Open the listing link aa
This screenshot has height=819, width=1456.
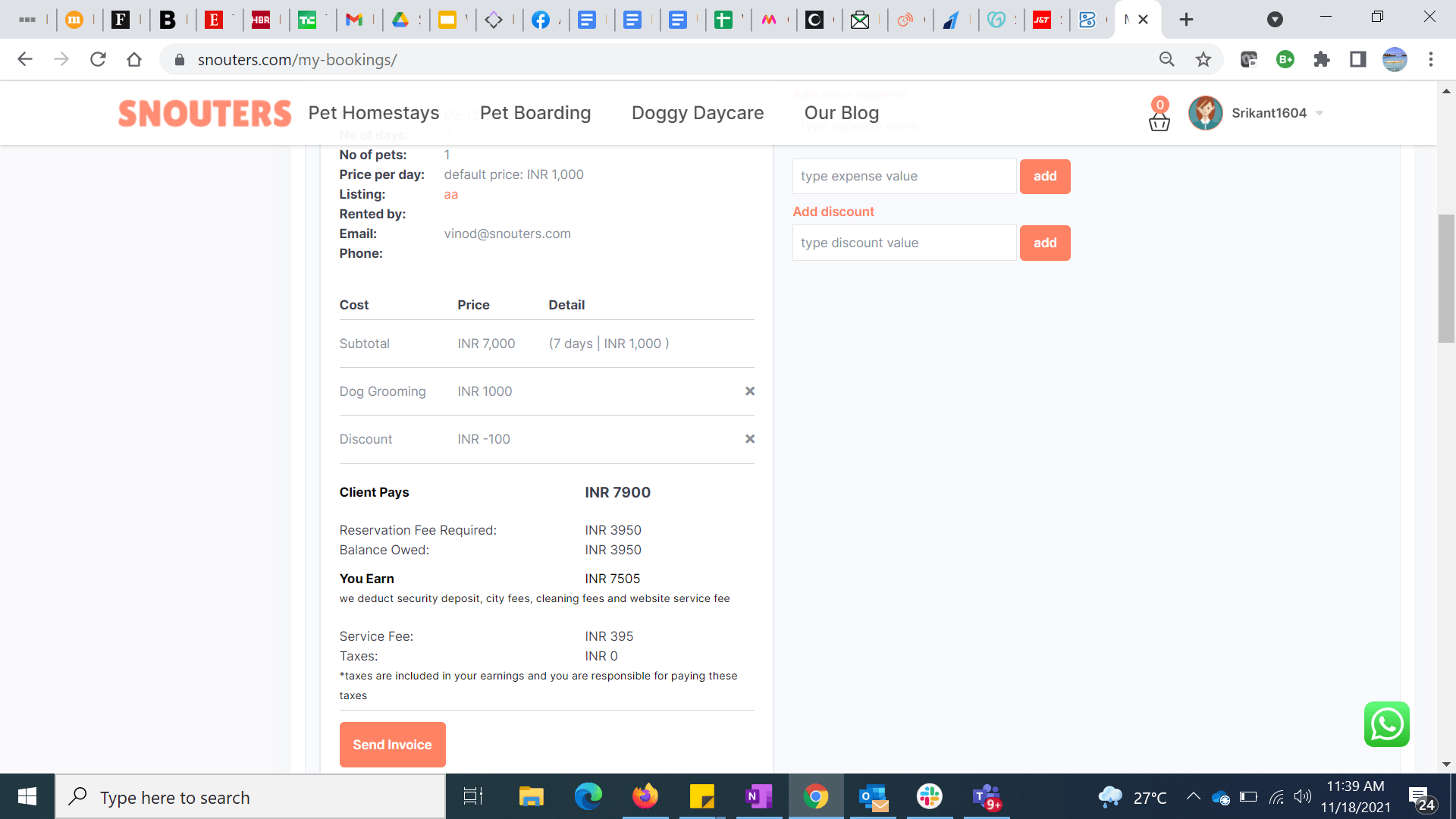451,195
